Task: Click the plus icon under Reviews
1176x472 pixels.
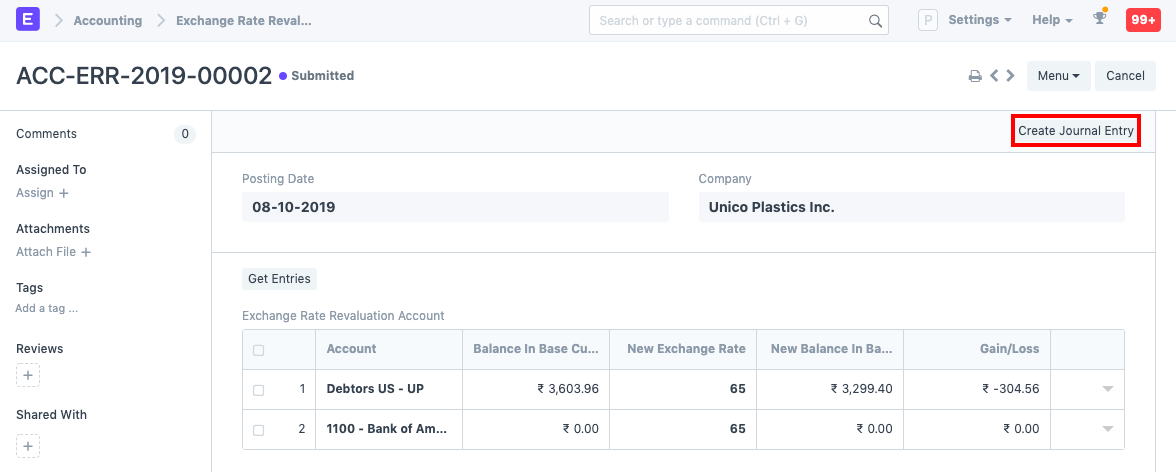Action: pyautogui.click(x=28, y=376)
